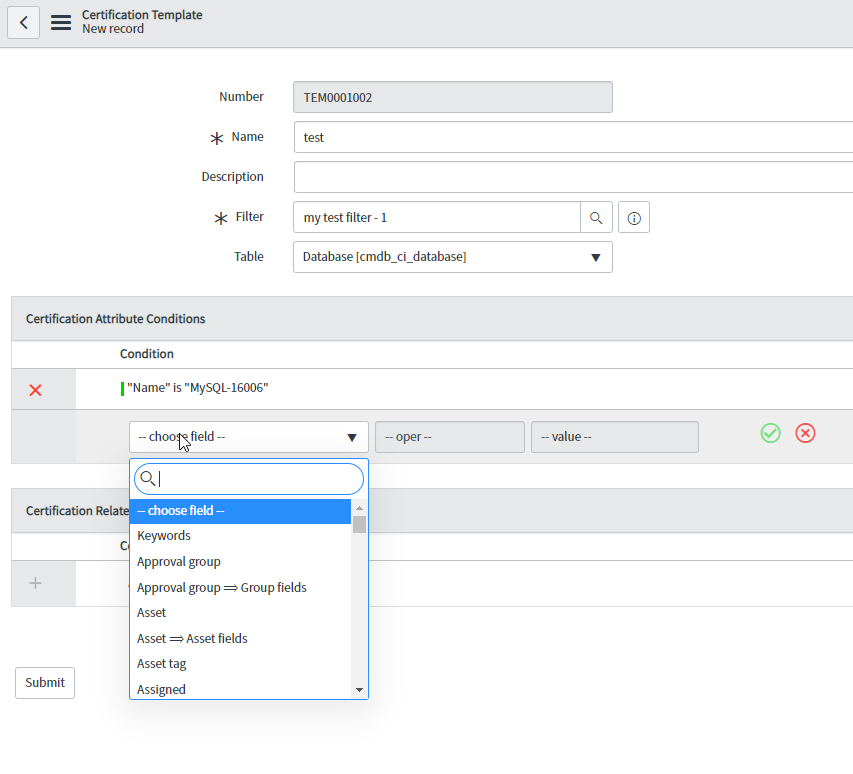The width and height of the screenshot is (853, 774).
Task: Click the back arrow in the header
Action: [x=23, y=22]
